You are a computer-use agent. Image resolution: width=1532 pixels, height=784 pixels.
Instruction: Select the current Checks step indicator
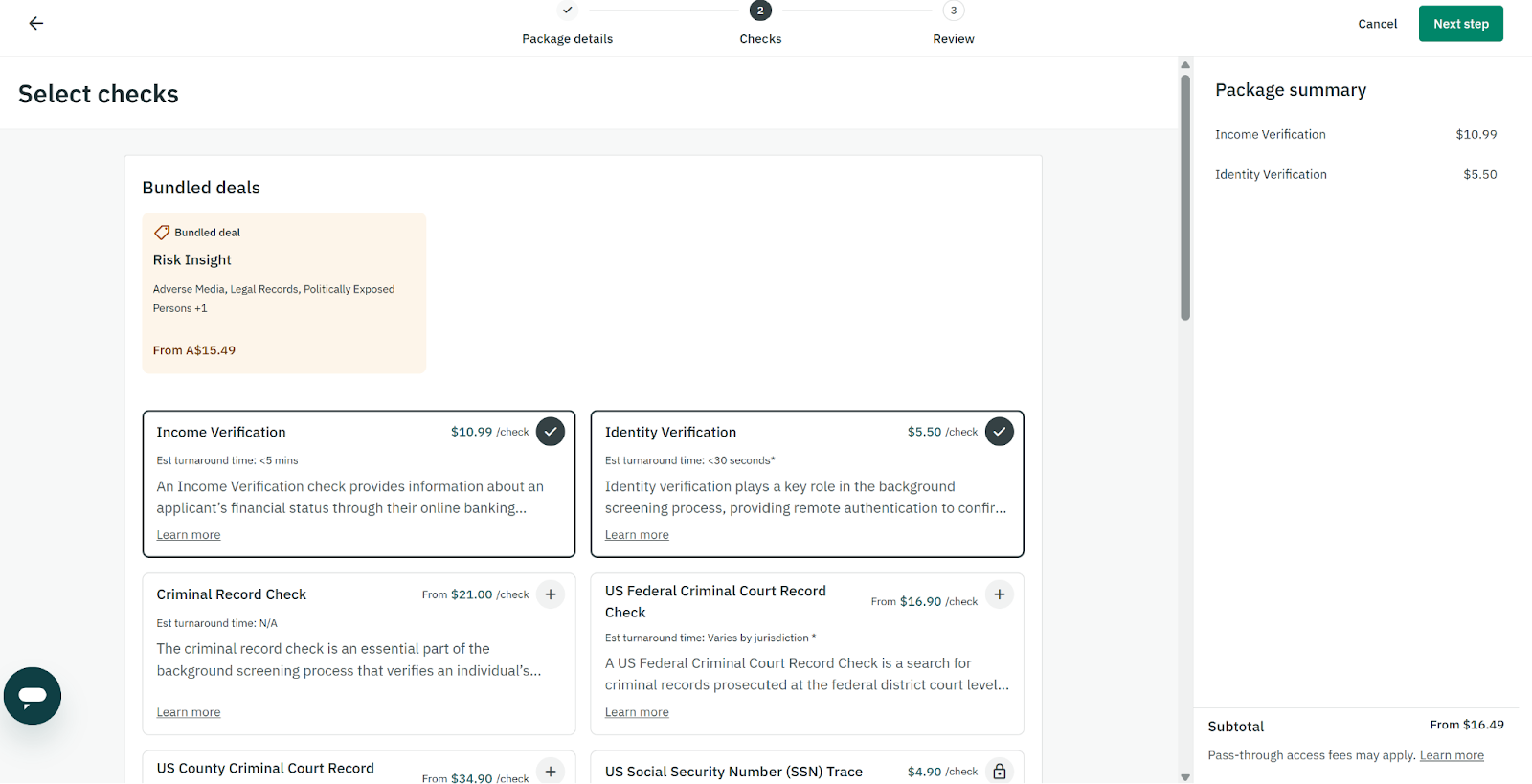760,11
